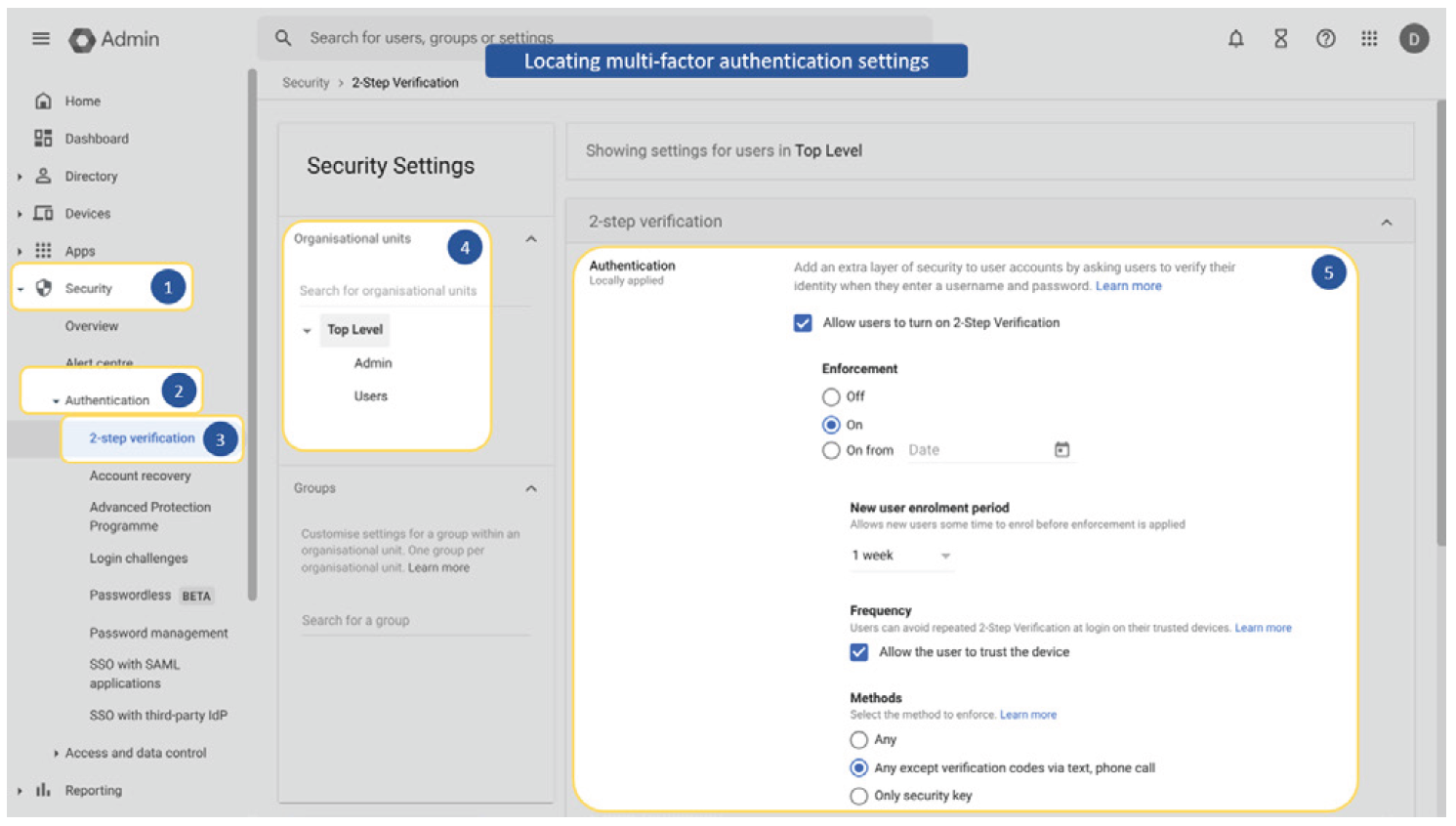Open the Home menu item
This screenshot has height=826, width=1456.
coord(83,101)
